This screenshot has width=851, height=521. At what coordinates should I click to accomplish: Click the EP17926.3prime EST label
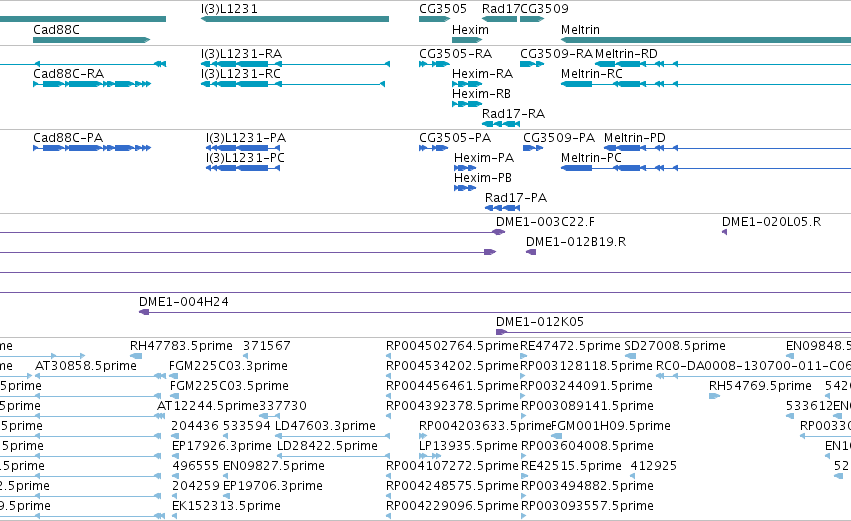coord(221,446)
